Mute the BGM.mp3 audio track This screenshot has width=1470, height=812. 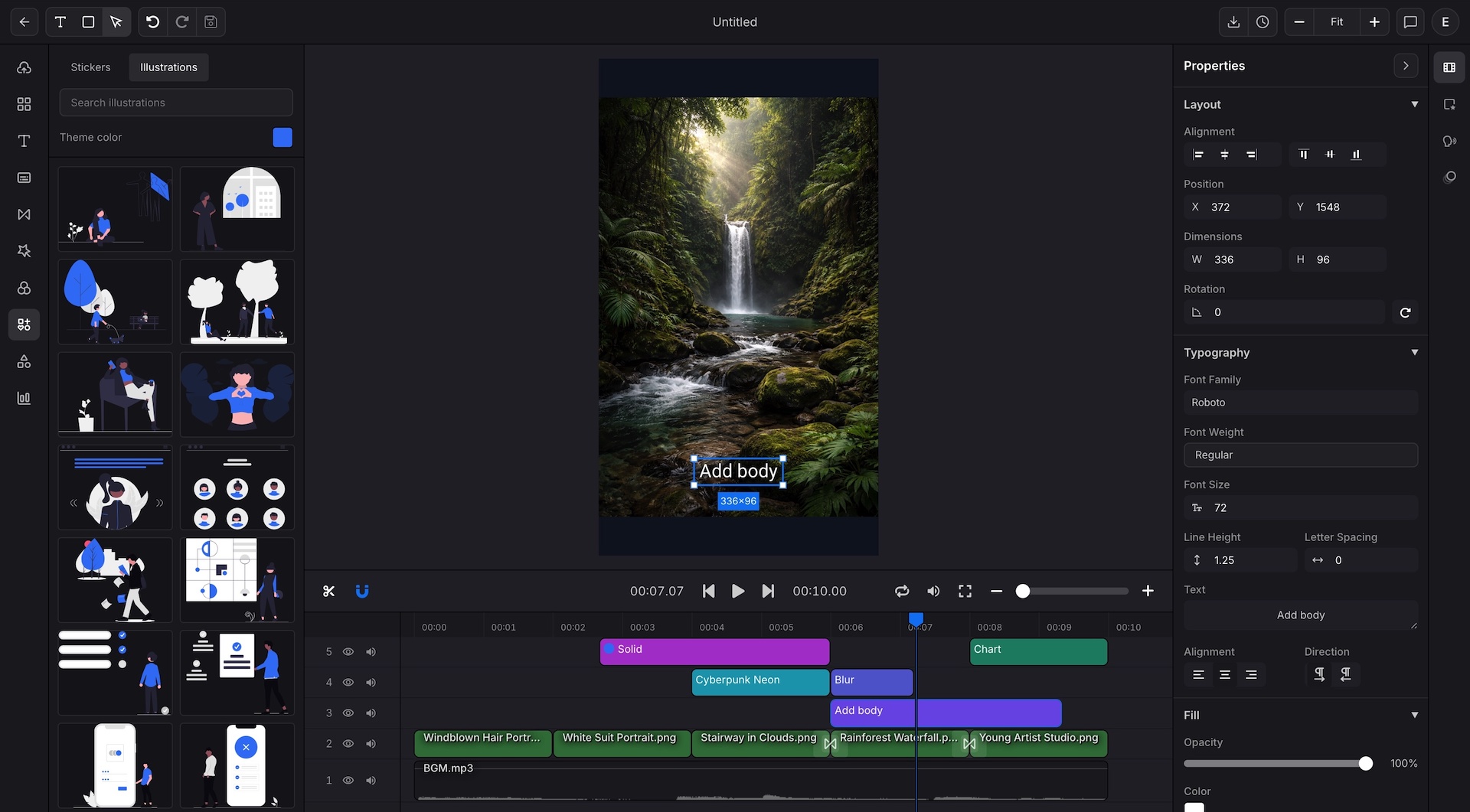371,780
